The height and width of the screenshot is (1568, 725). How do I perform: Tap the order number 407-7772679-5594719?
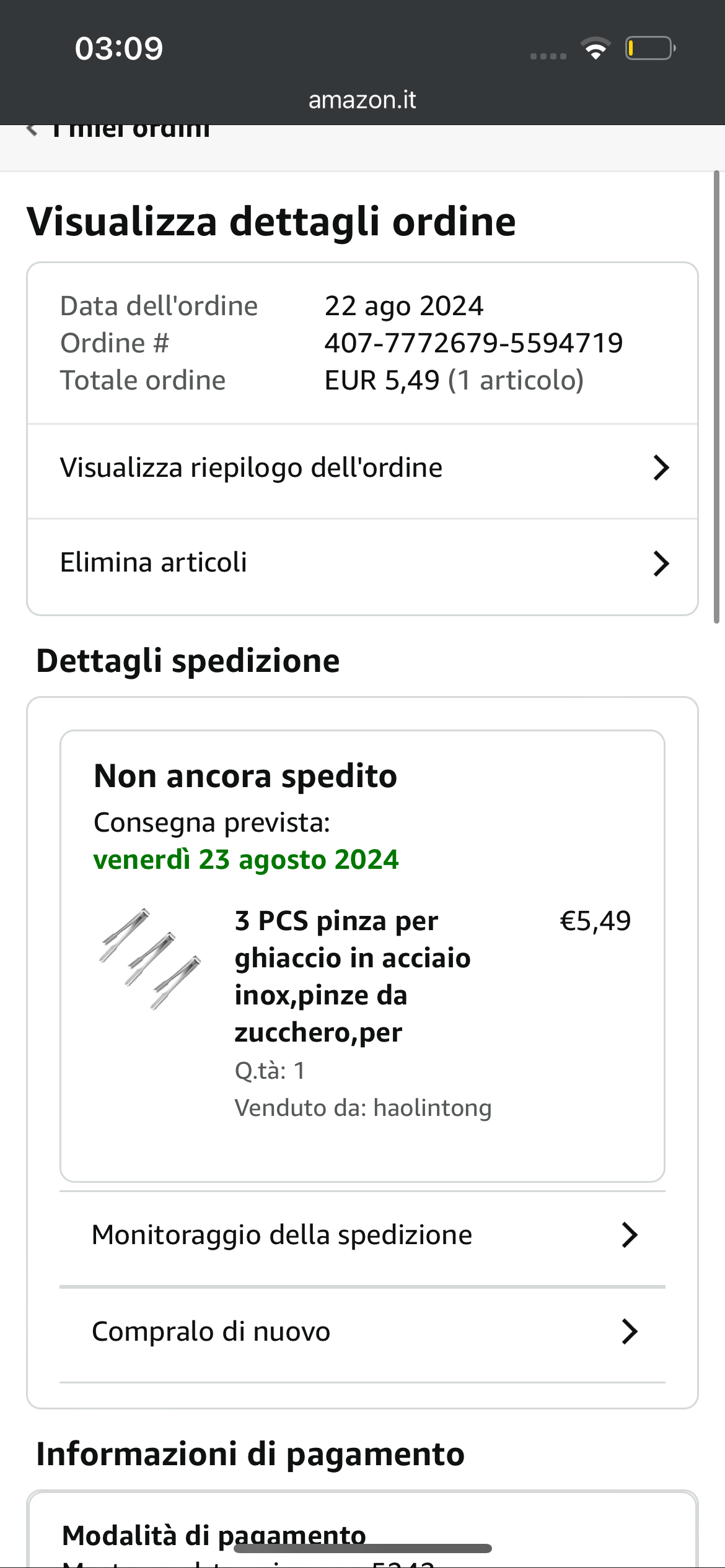click(473, 343)
